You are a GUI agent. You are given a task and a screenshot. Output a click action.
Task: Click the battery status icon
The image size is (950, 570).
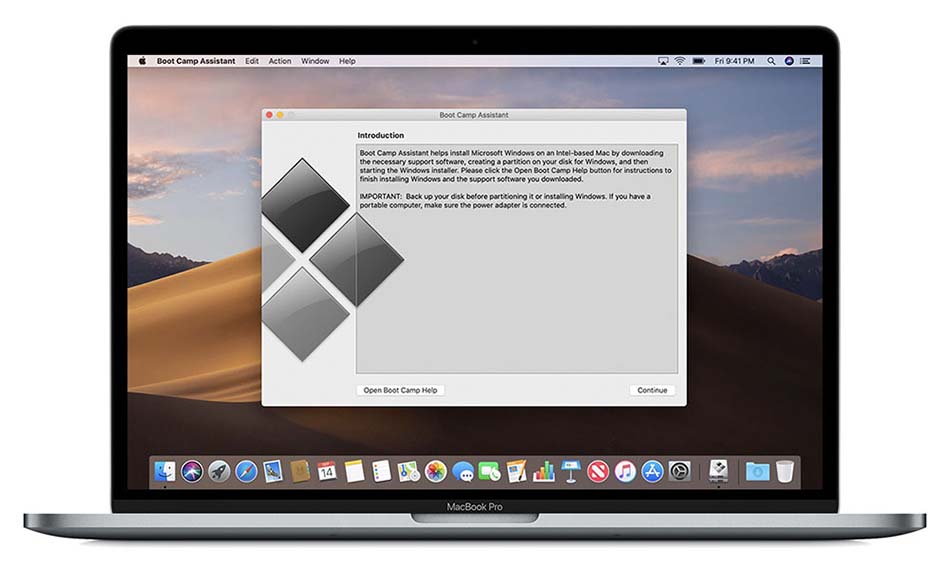pyautogui.click(x=699, y=61)
